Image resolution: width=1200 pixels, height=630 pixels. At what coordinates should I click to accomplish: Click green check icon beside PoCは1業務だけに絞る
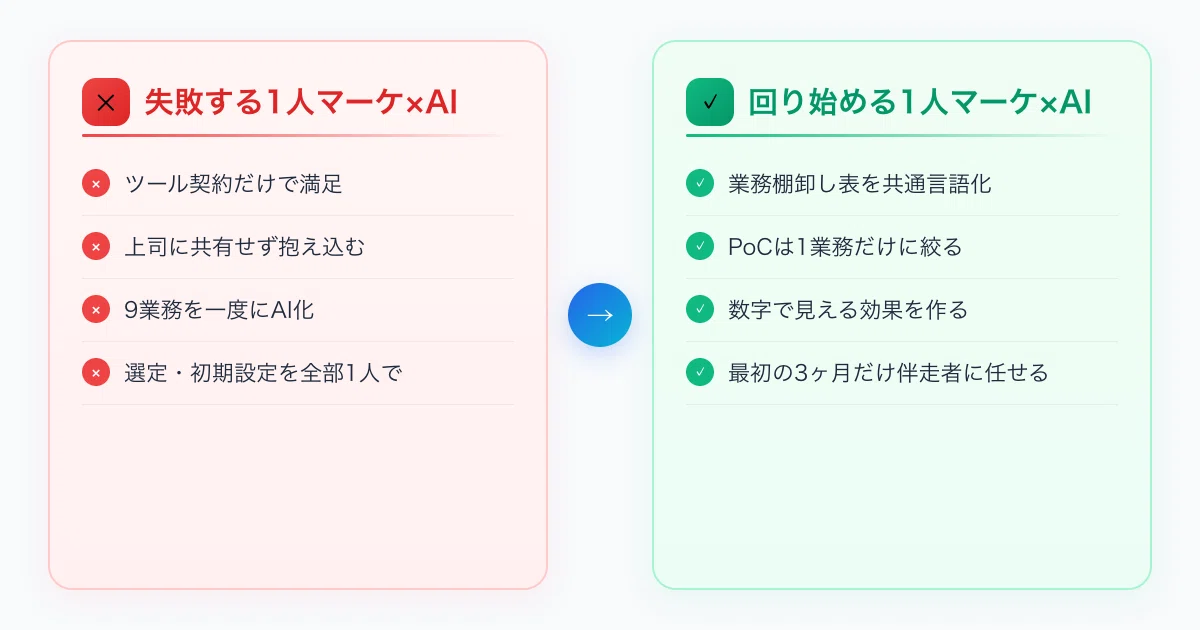700,247
